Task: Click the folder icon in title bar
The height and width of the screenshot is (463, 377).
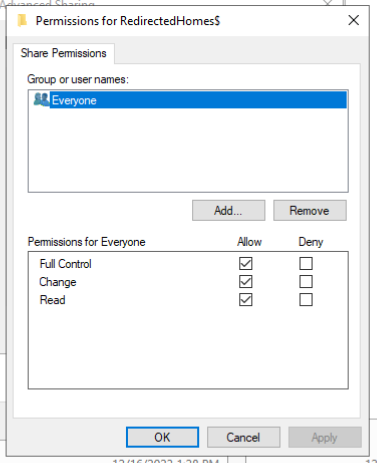Action: 22,21
